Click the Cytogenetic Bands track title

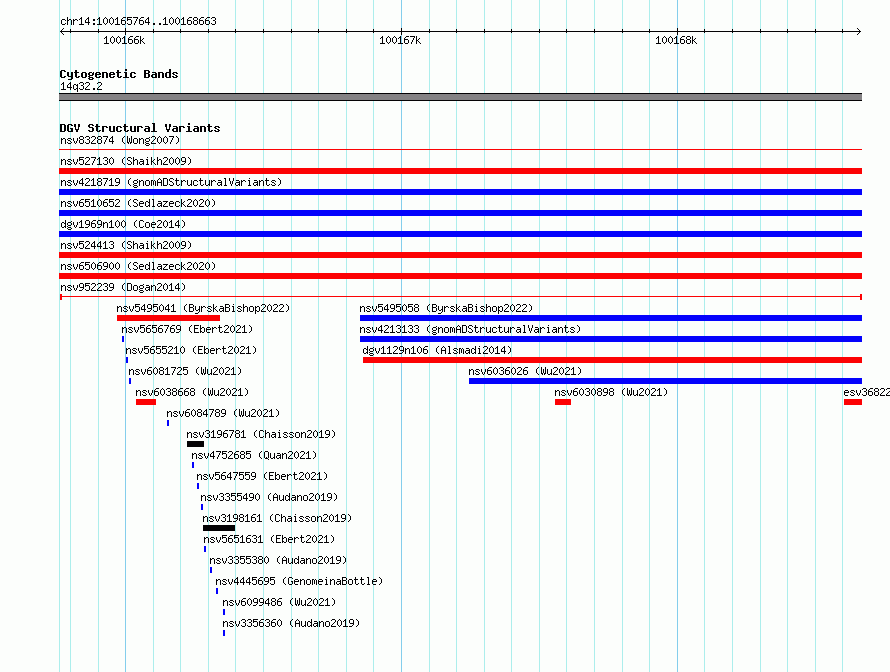pyautogui.click(x=119, y=74)
